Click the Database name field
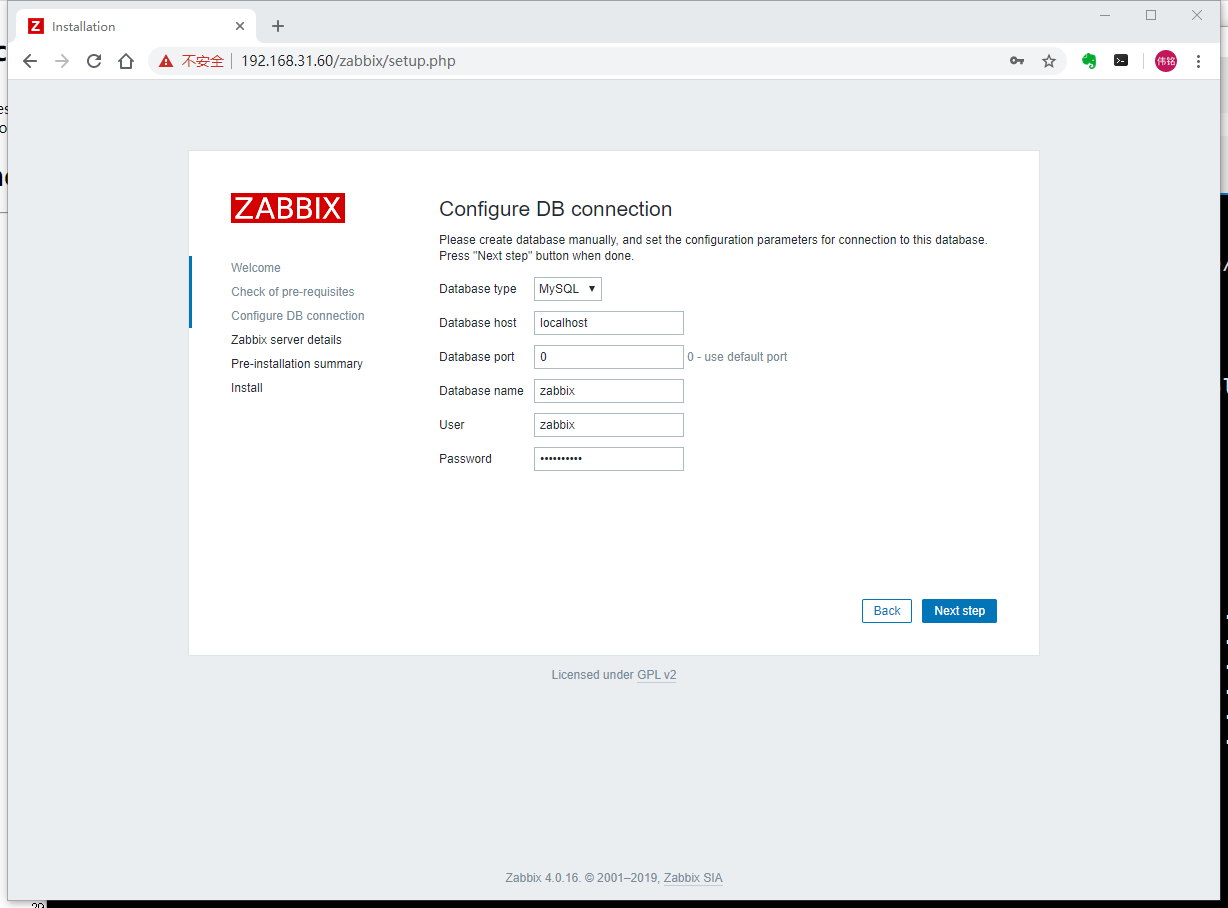The width and height of the screenshot is (1228, 908). (x=609, y=391)
